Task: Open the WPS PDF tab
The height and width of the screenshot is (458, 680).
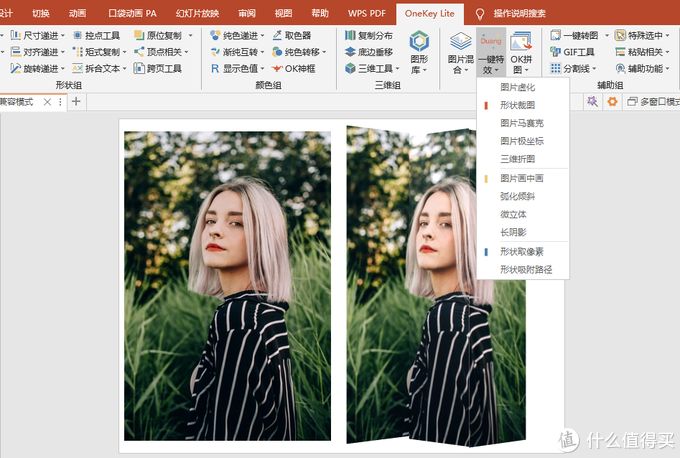Action: tap(366, 13)
